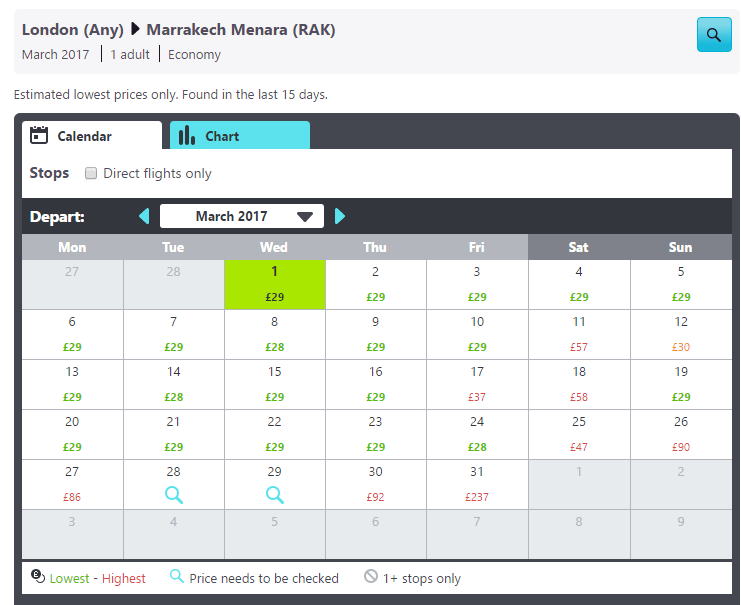Select March 26 fare £90

681,435
